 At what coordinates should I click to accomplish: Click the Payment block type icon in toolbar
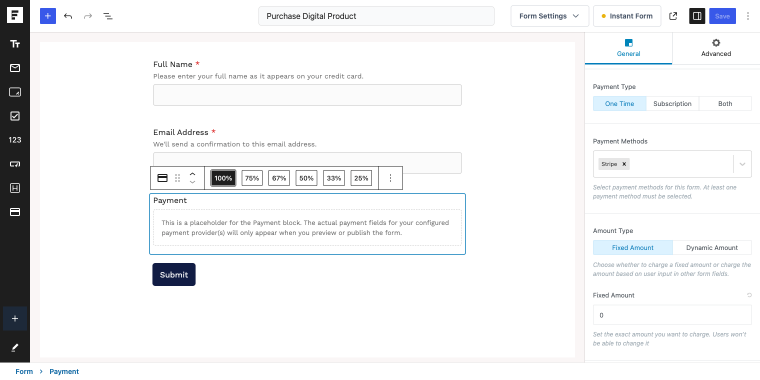coord(163,178)
